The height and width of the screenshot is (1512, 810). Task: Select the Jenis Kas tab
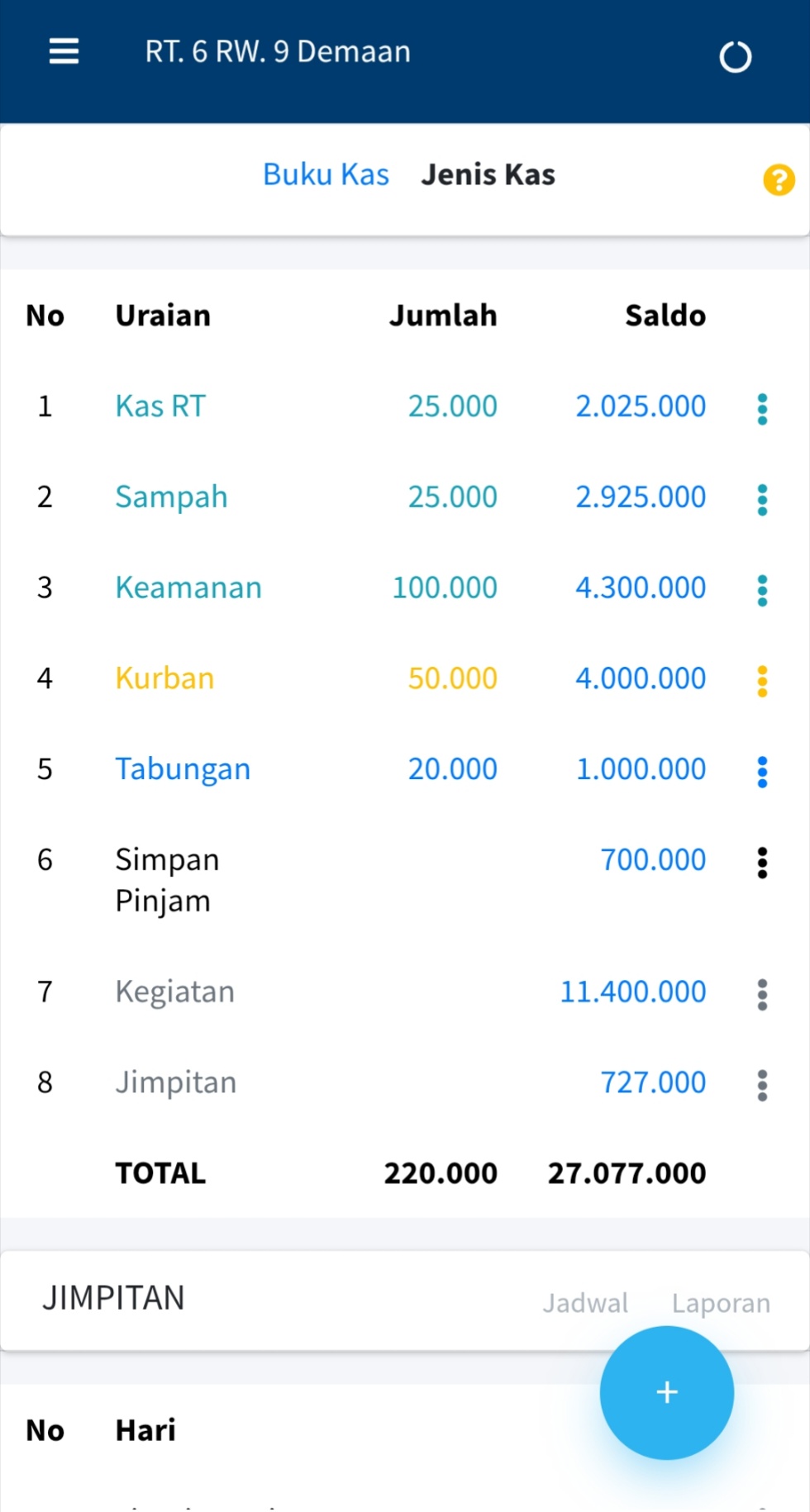488,175
